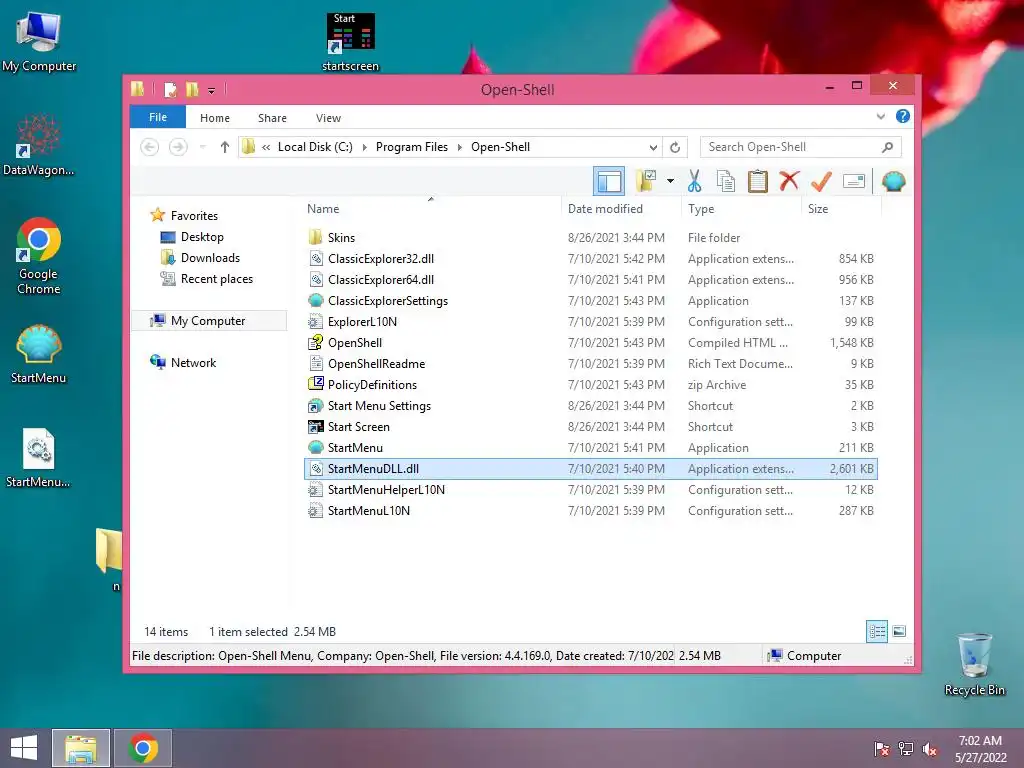1024x768 pixels.
Task: Expand the breadcrumb overflow chevrons
Action: tap(266, 147)
